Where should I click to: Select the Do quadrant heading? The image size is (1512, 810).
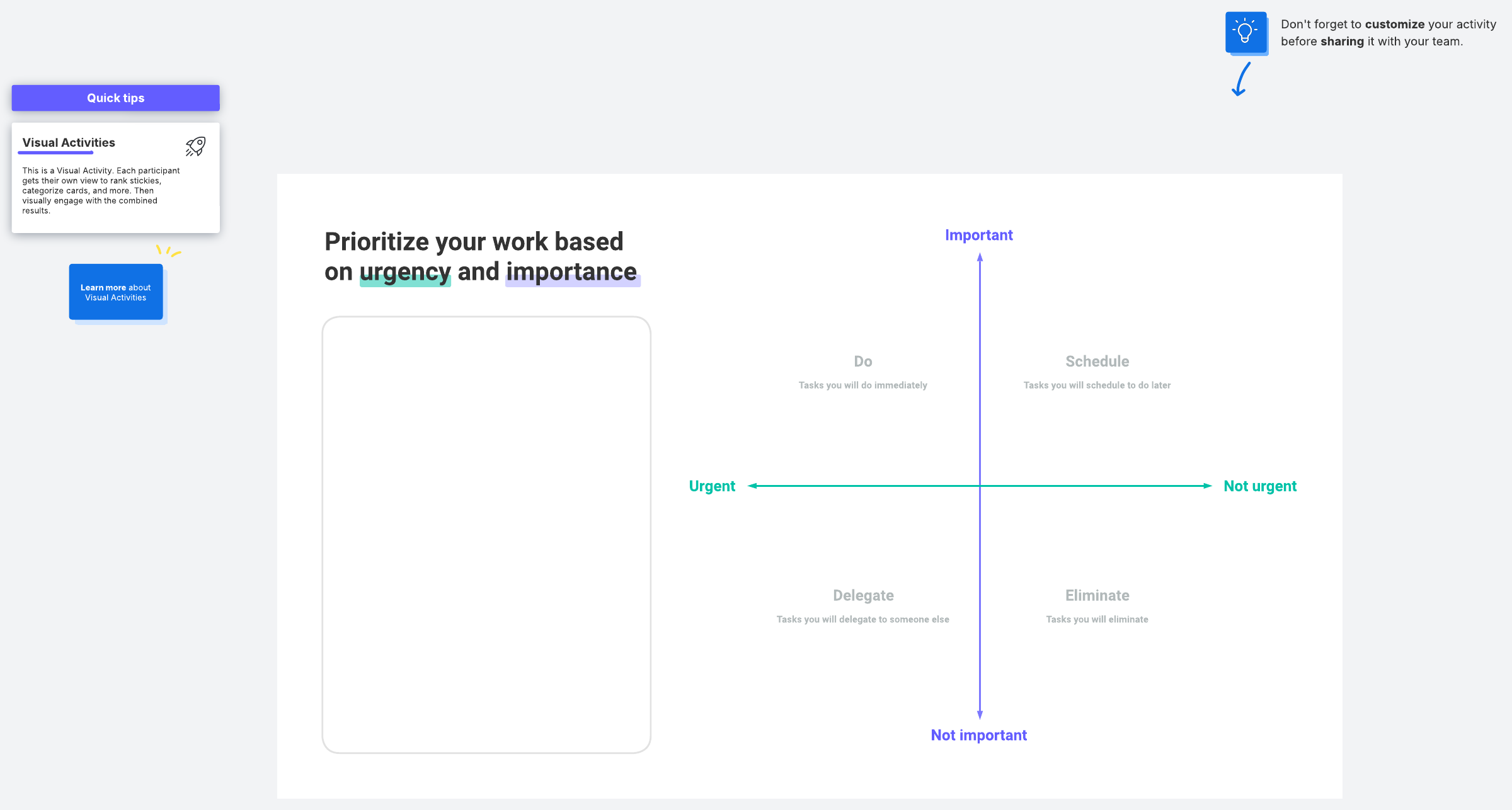(x=863, y=362)
